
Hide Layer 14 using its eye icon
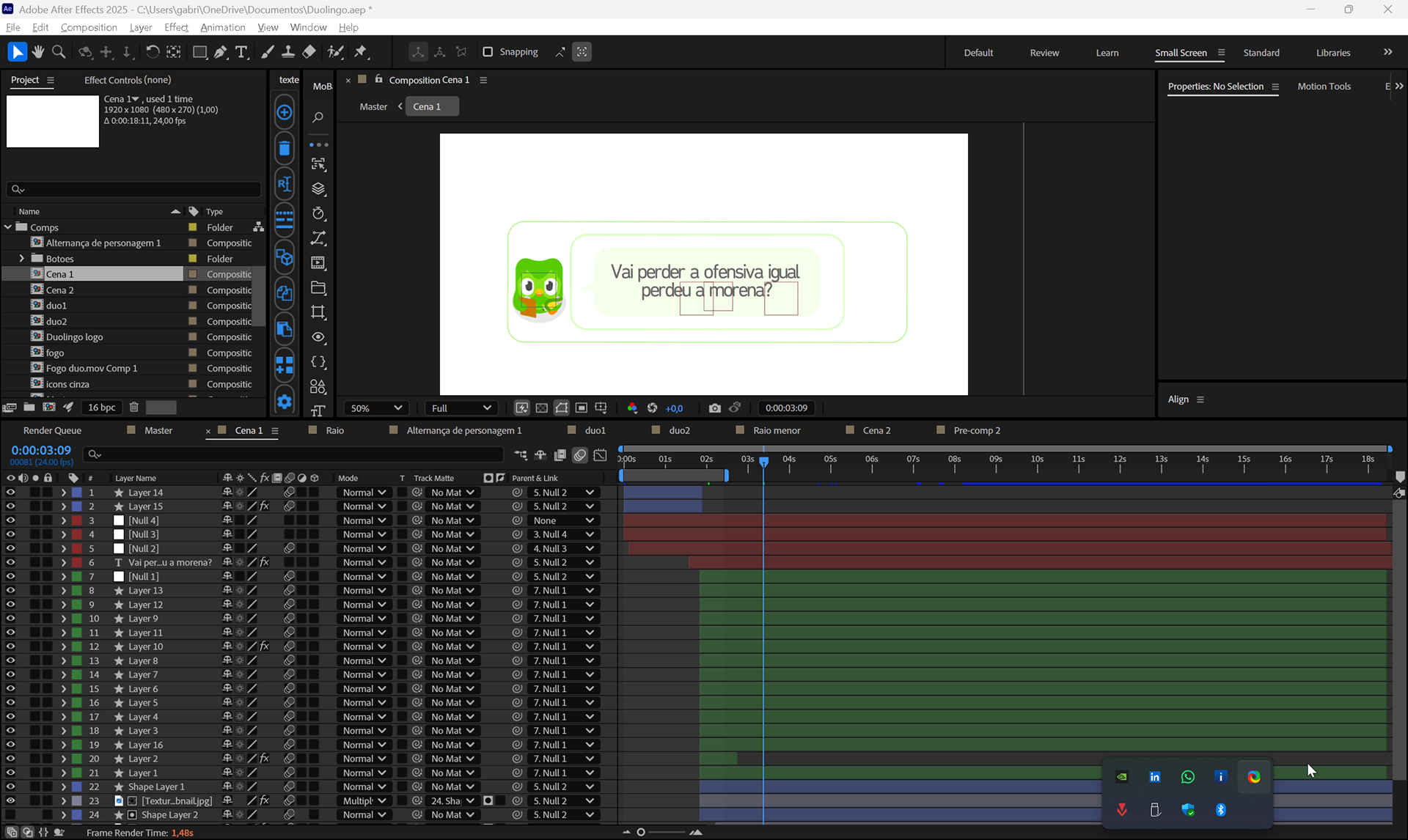tap(10, 493)
